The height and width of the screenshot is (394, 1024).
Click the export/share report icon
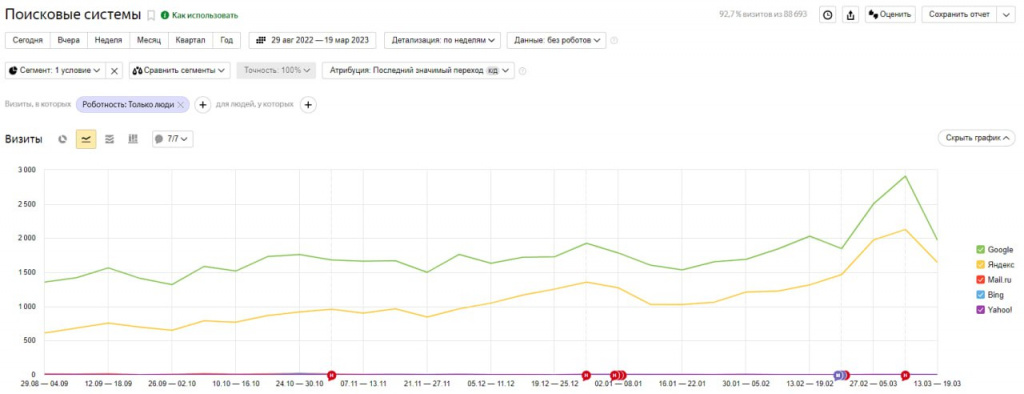[850, 14]
